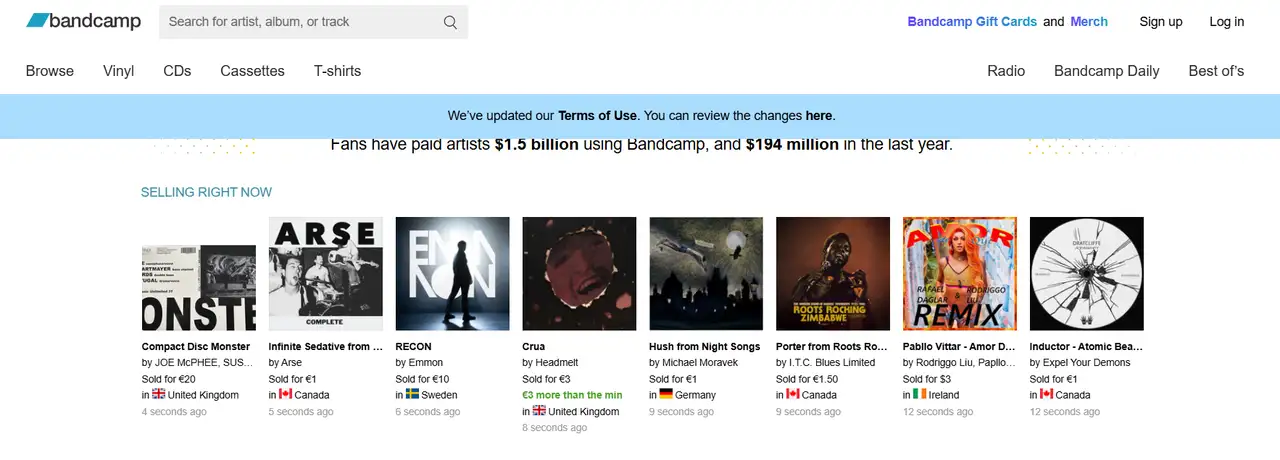The height and width of the screenshot is (460, 1280).
Task: Click Inductor - Atomic Bea... title
Action: click(x=1087, y=347)
